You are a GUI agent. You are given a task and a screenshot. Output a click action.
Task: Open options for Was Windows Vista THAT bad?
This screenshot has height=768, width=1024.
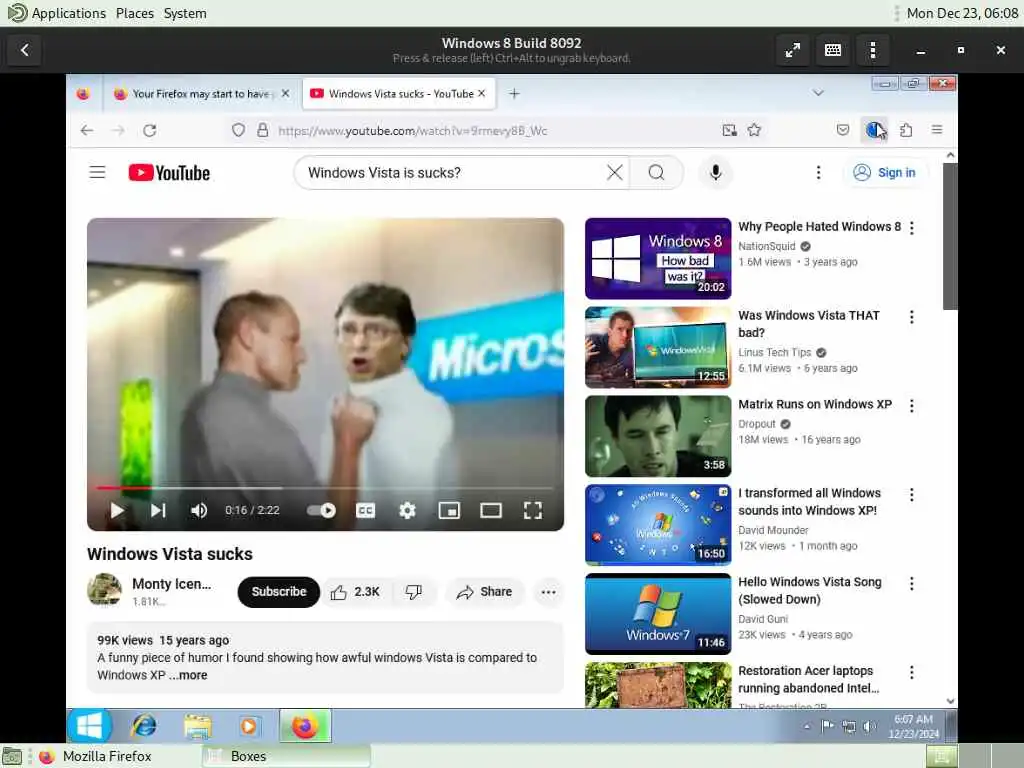pyautogui.click(x=912, y=317)
